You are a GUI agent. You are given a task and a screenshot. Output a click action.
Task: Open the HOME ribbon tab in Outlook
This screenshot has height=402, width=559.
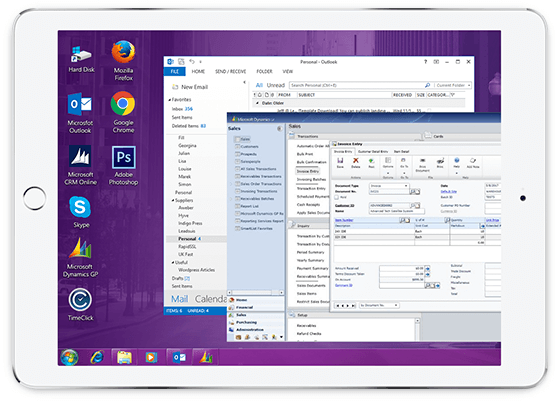(198, 72)
